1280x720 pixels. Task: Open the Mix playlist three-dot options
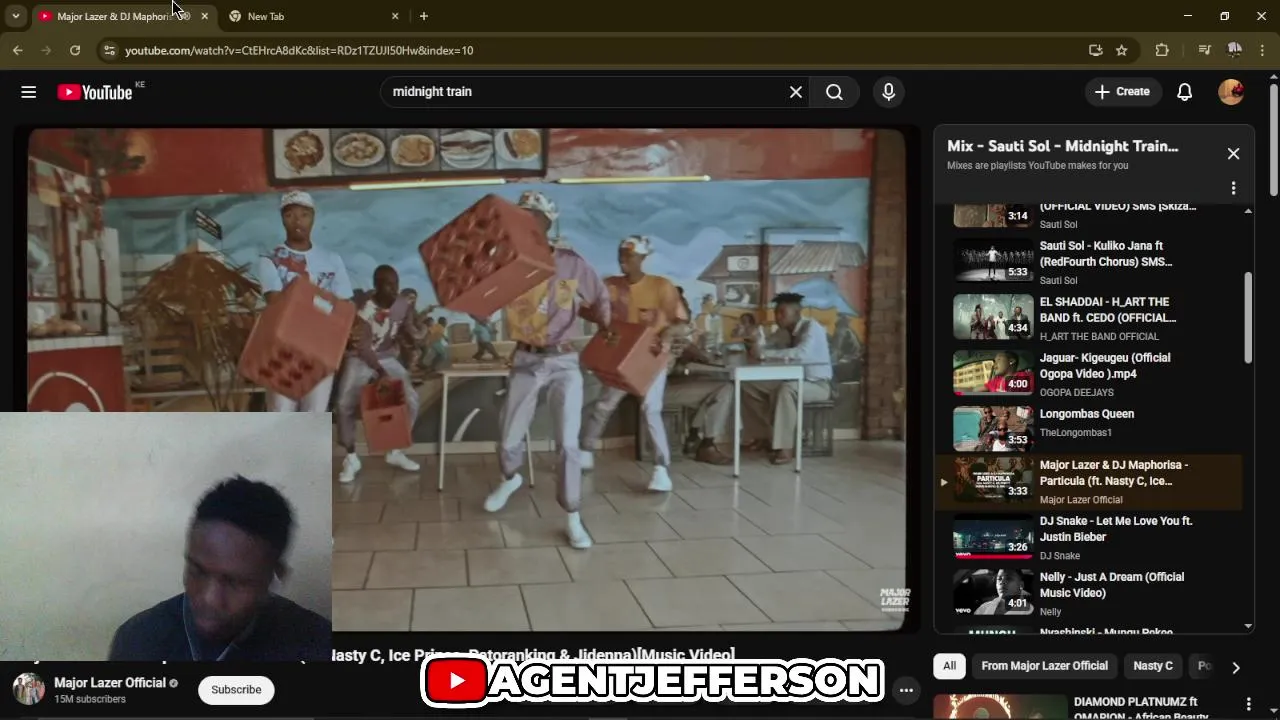point(1233,188)
